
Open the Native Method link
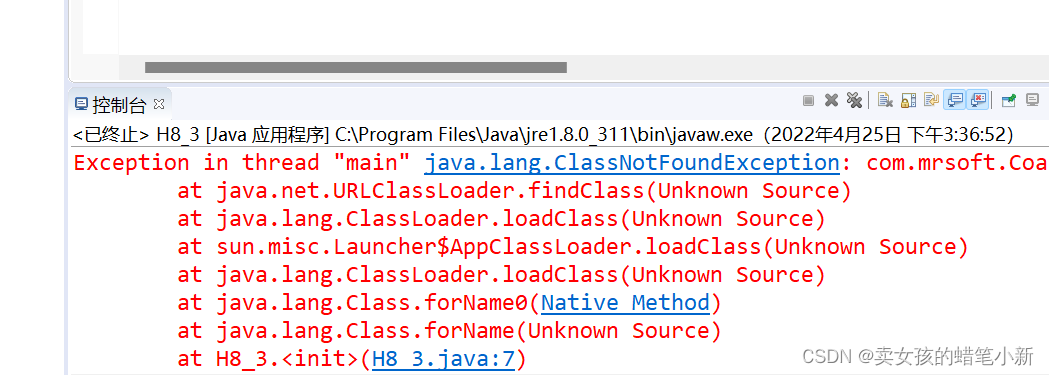625,303
